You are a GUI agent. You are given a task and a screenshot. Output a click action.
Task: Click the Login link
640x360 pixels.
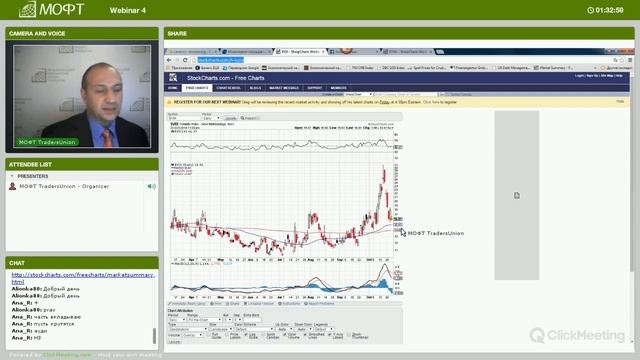coord(579,76)
